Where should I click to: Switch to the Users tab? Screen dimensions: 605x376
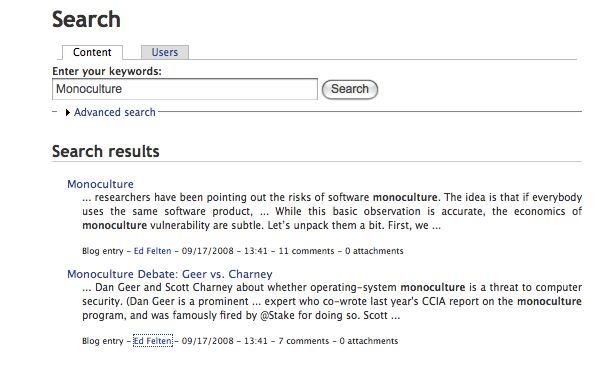pyautogui.click(x=165, y=53)
